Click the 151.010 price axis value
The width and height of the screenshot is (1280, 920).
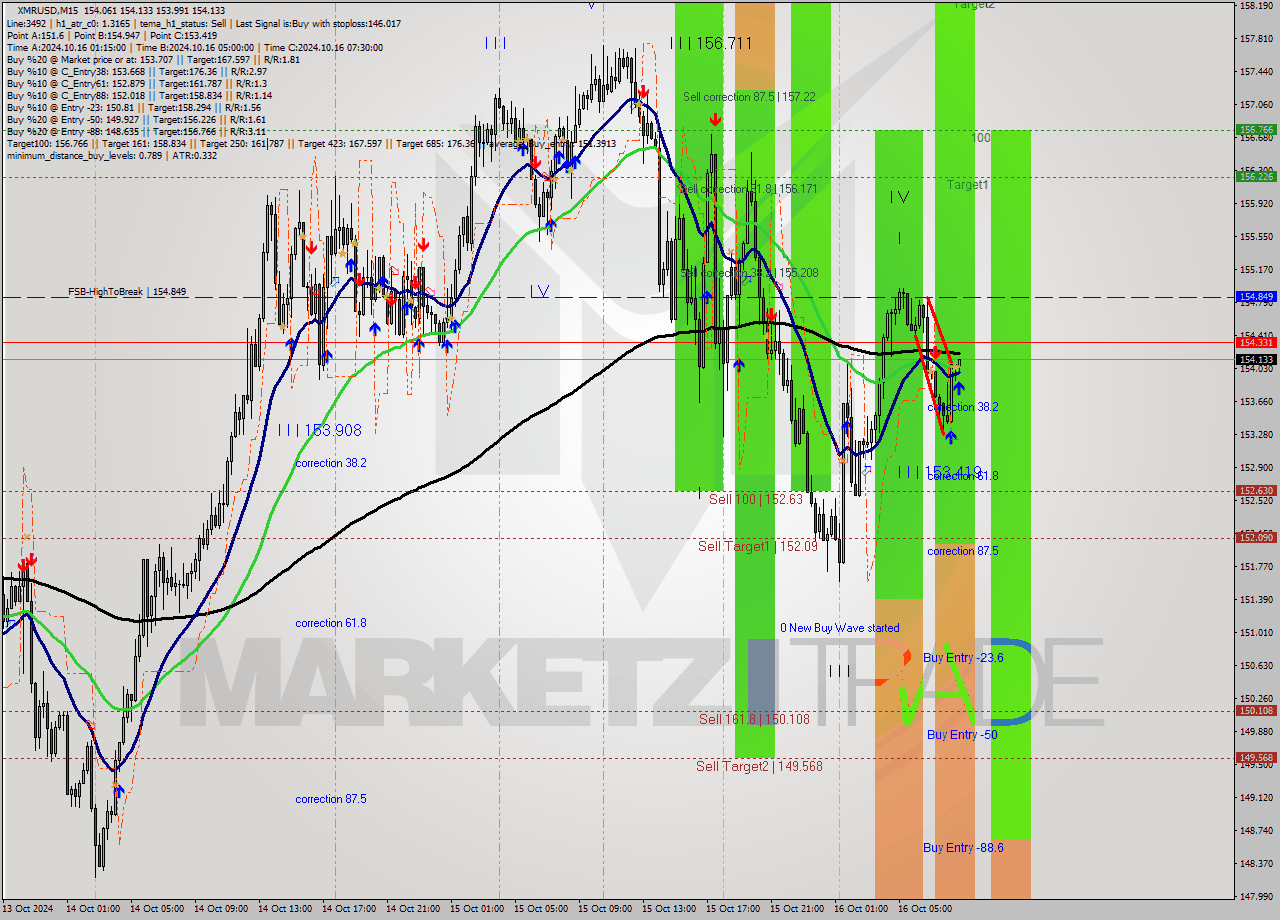click(x=1256, y=632)
